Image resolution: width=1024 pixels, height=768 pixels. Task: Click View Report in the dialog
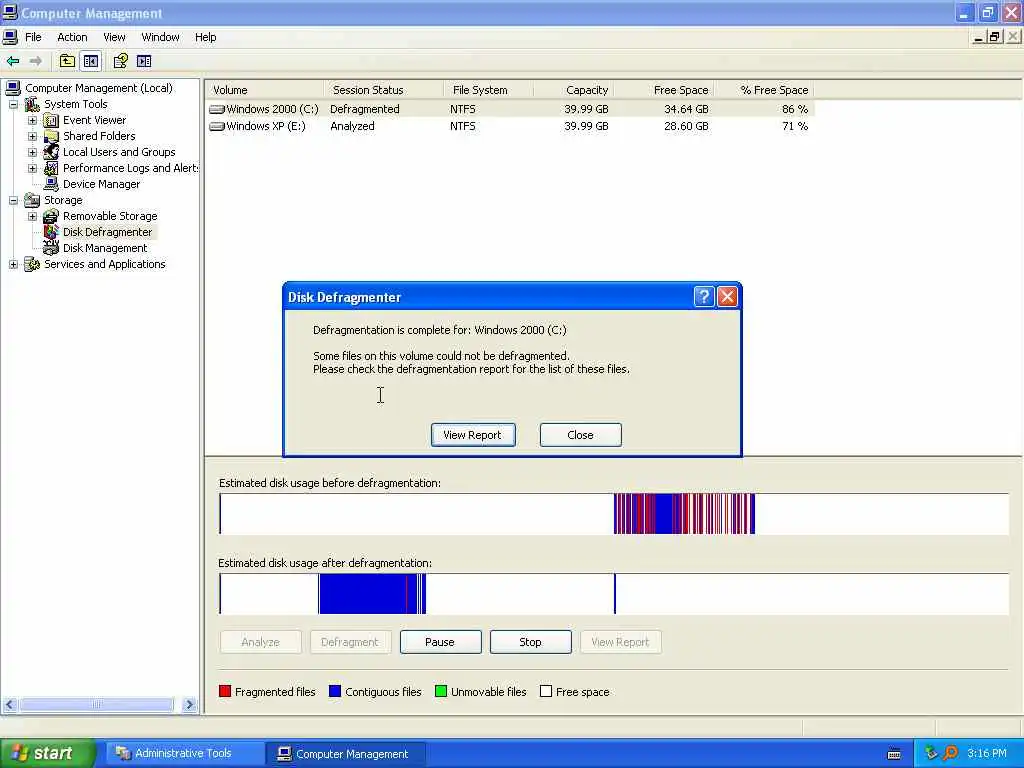(x=473, y=435)
